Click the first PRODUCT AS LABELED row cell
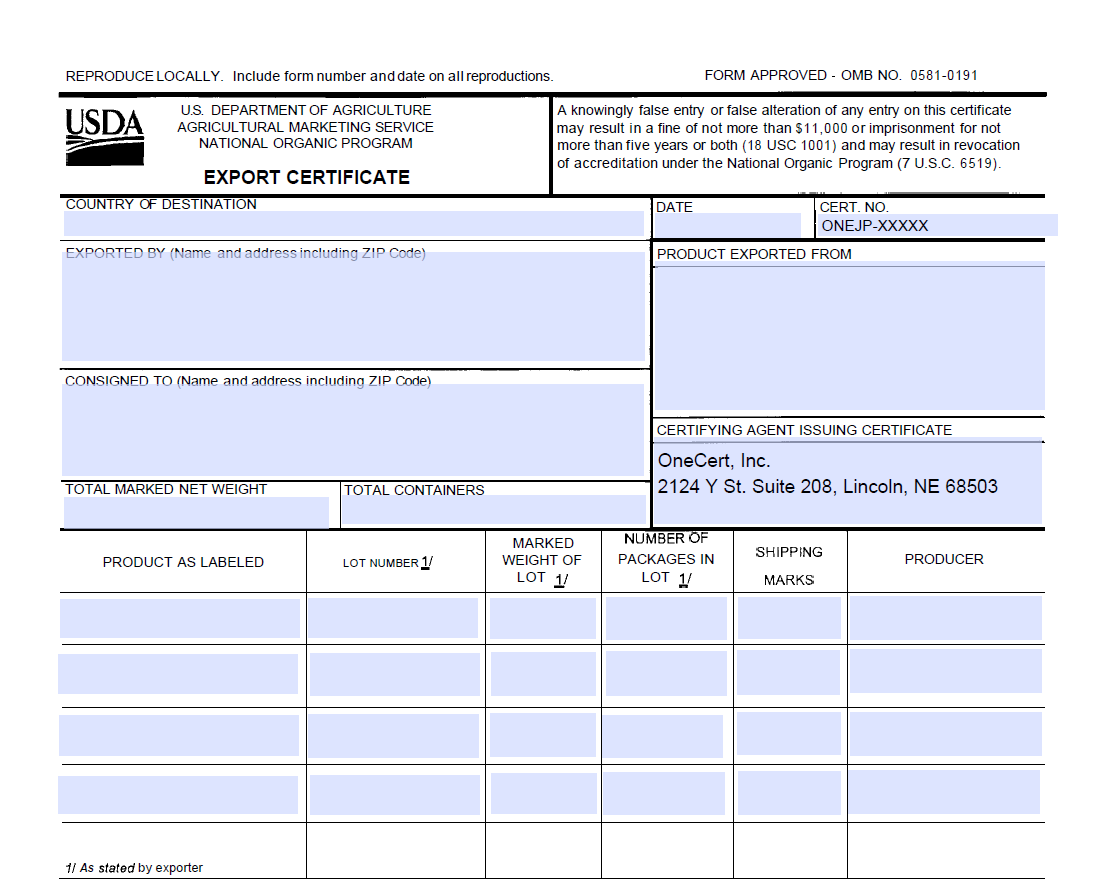This screenshot has width=1093, height=879. (180, 617)
